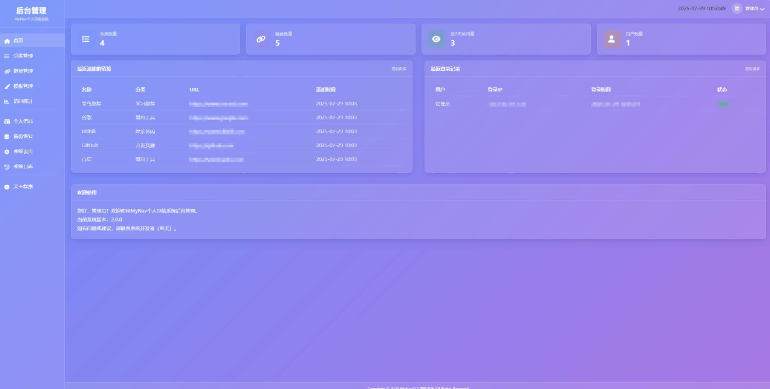
Task: Click view more in login records panel
Action: (x=752, y=69)
